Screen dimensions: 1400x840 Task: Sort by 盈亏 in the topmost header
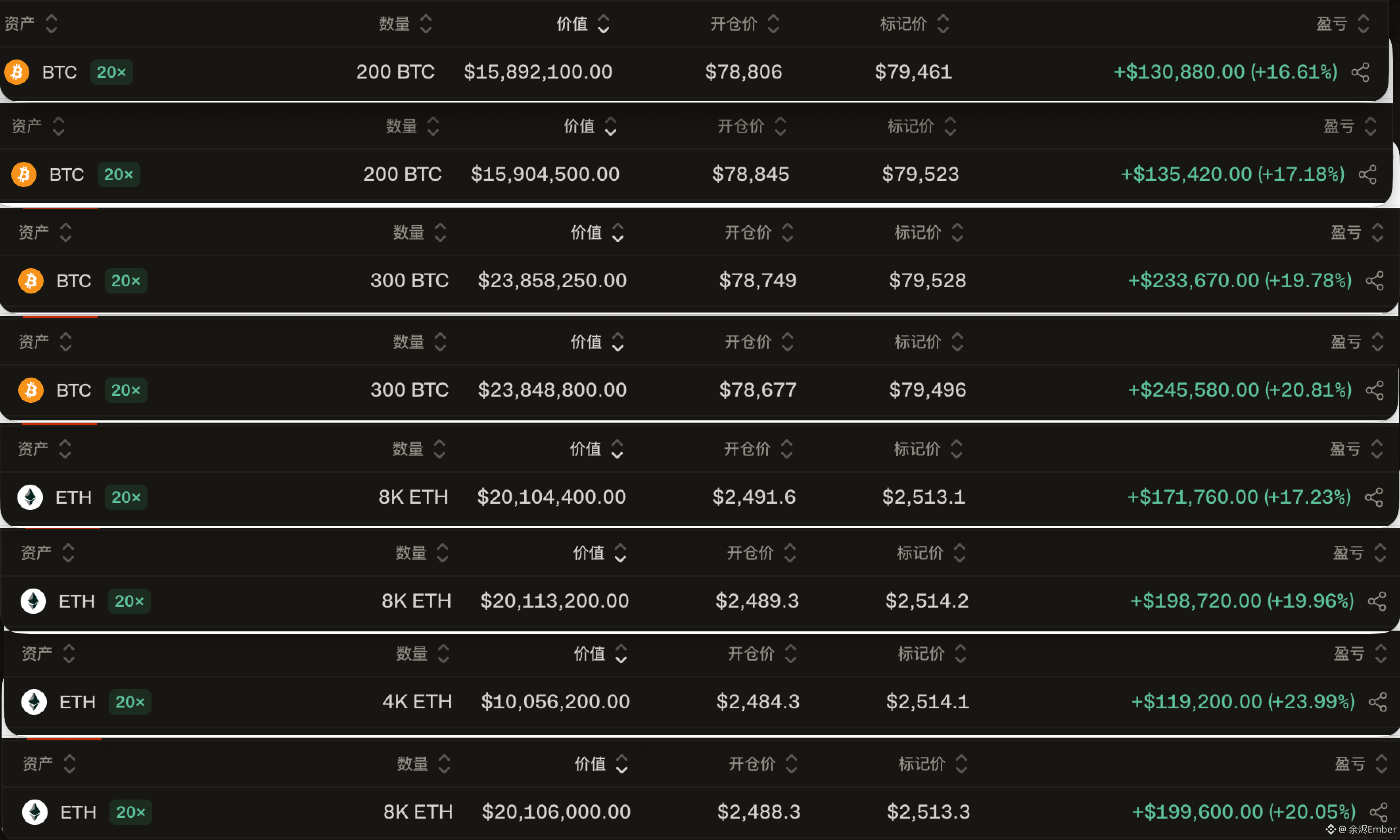coord(1342,24)
